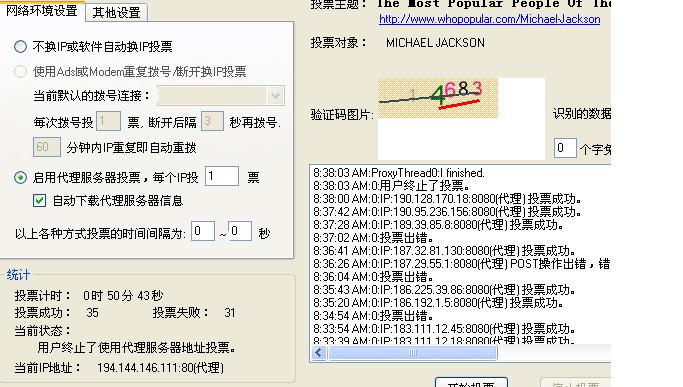Select log entry for IP 186.192.1.5

pos(439,302)
